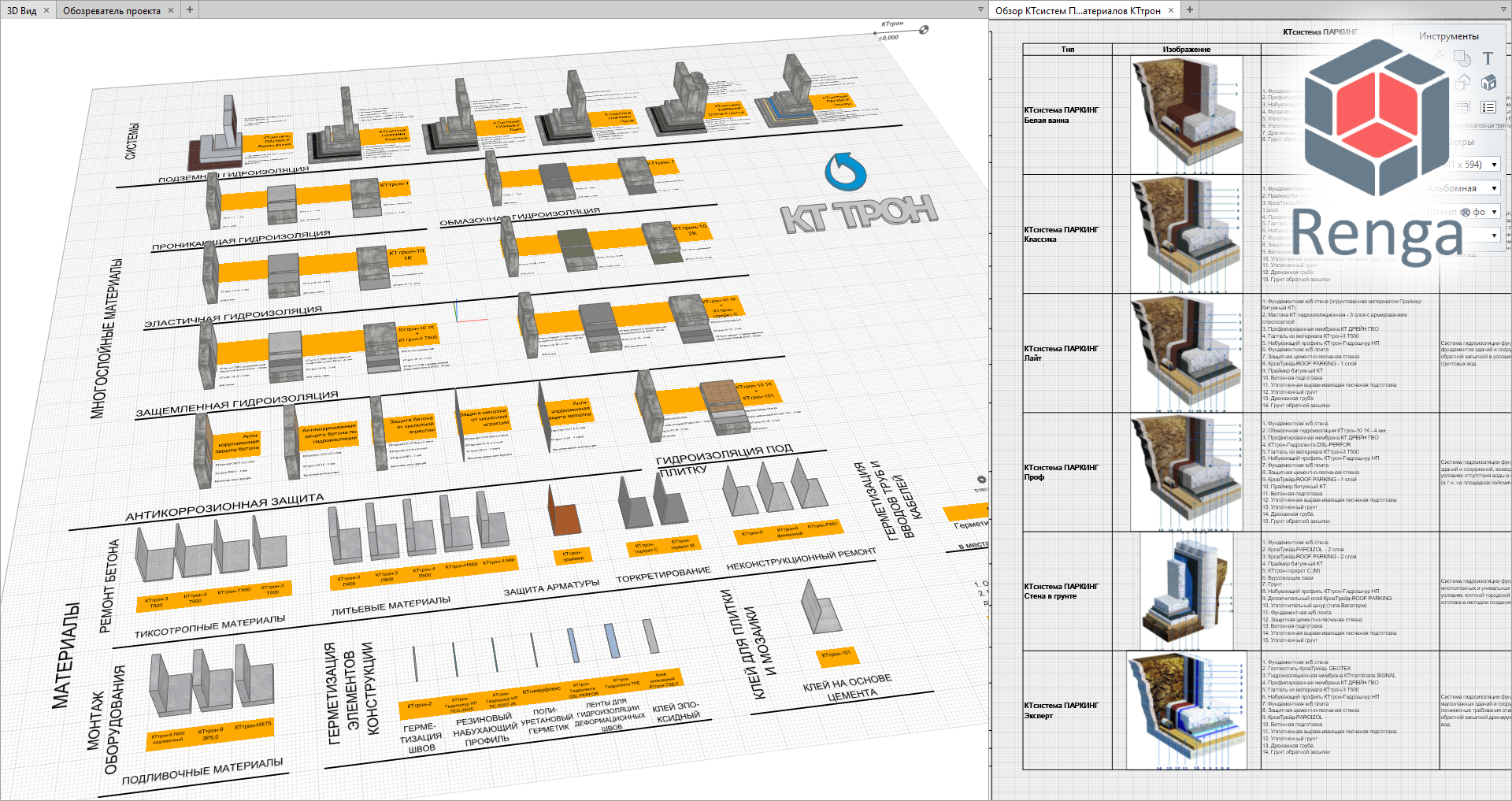Close the Обозреватель проекта tab
Viewport: 1512px width, 801px height.
pos(171,10)
